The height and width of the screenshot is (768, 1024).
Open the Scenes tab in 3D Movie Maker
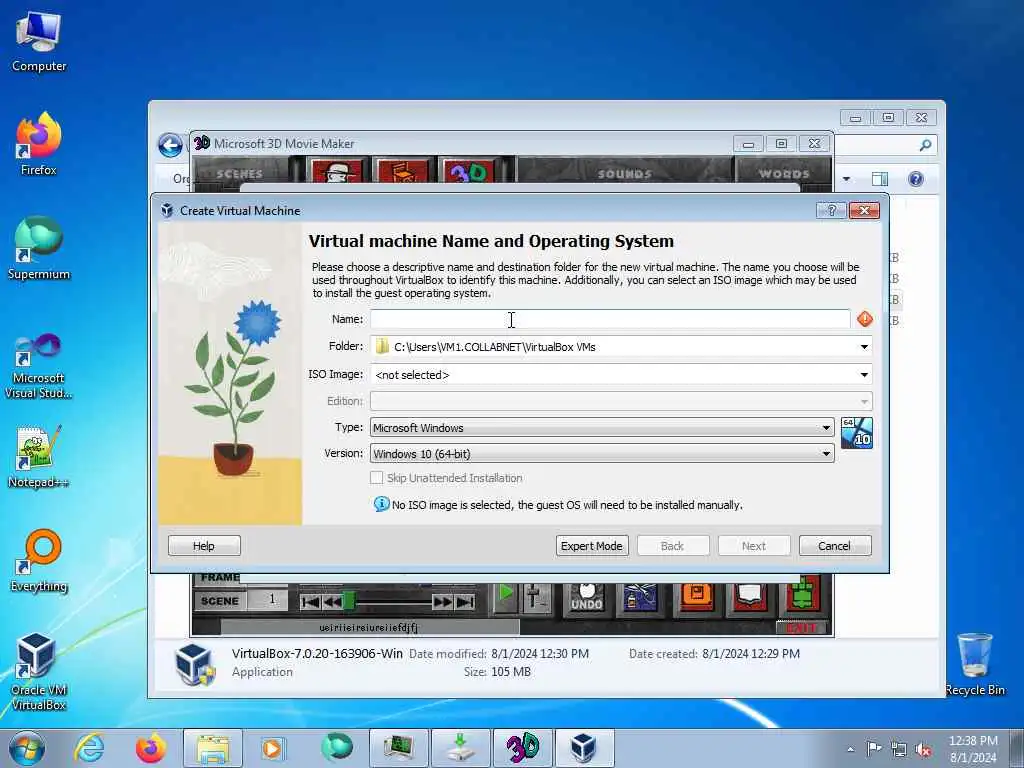(x=240, y=174)
